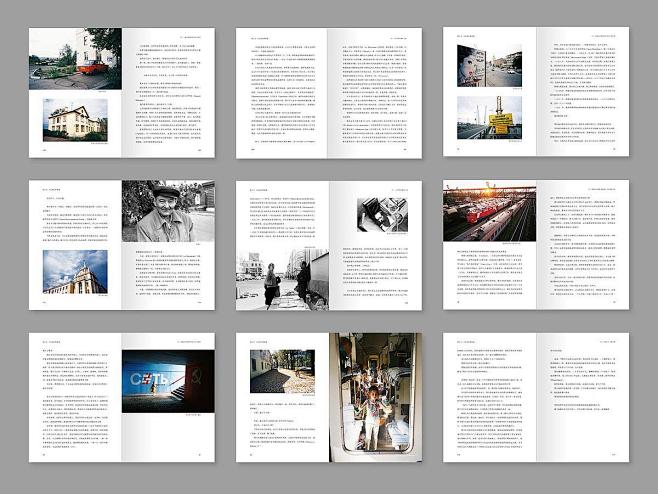Click the text below the cobblestone alley photo

281,432
